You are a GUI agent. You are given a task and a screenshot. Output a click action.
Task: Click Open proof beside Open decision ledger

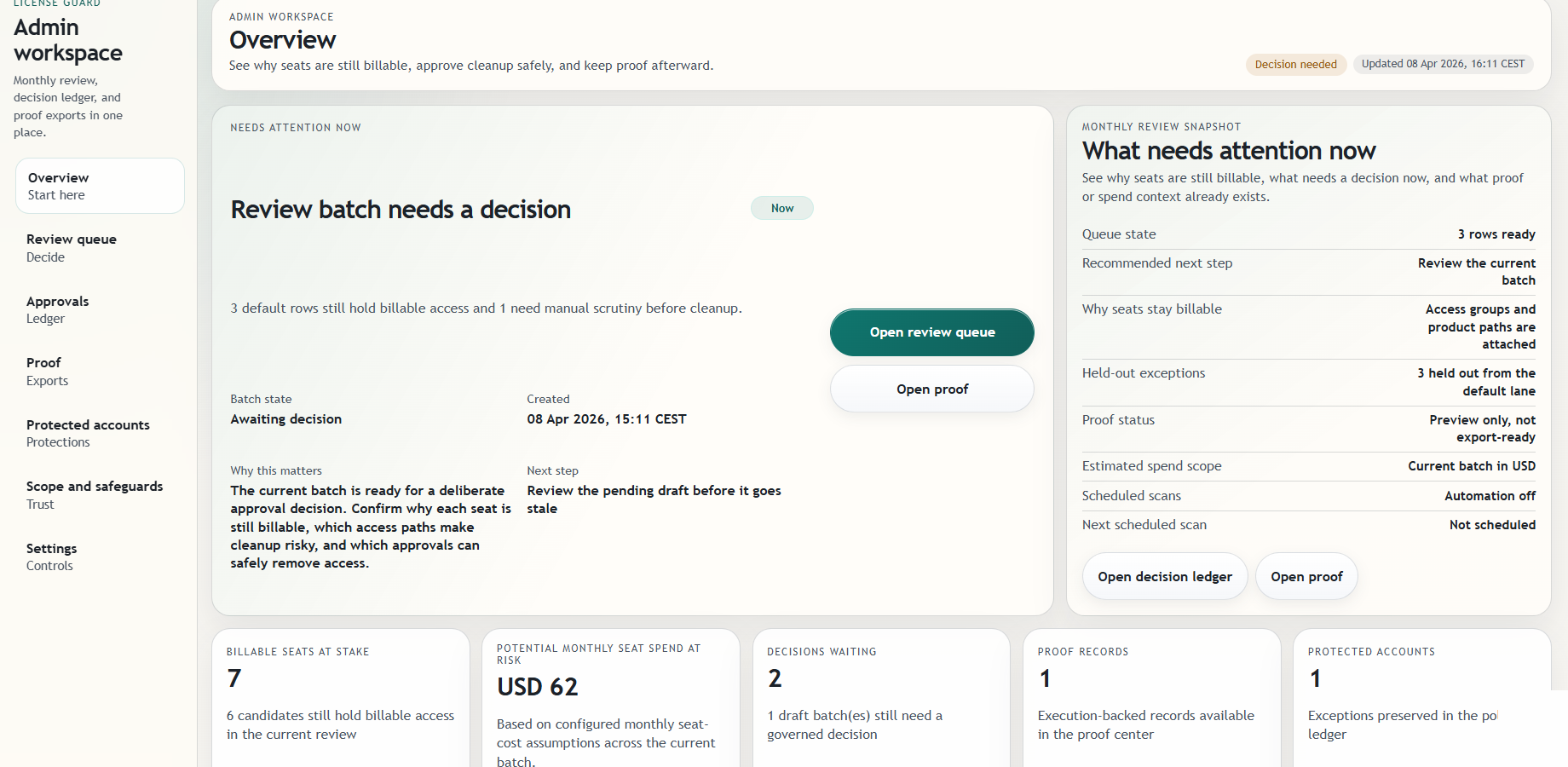pos(1306,577)
